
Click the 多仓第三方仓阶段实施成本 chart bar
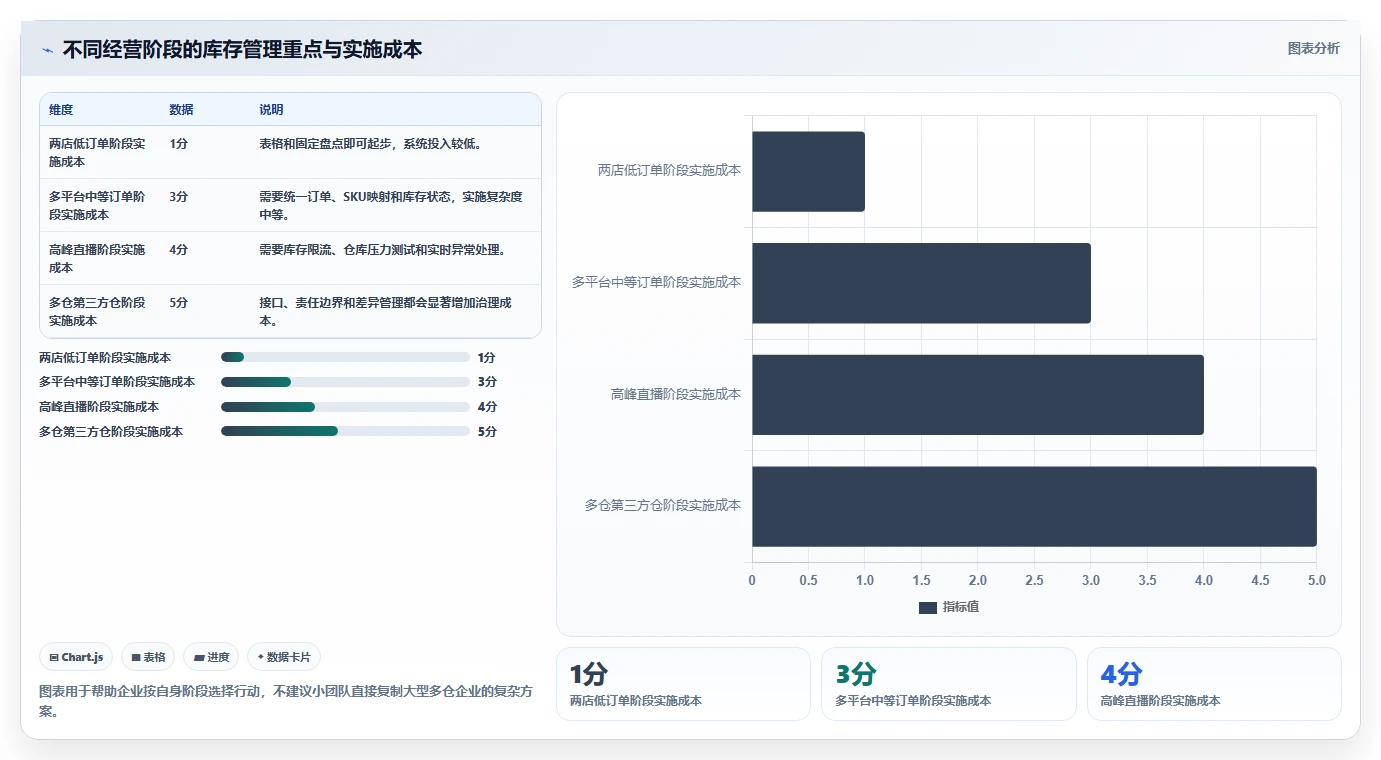tap(1034, 506)
